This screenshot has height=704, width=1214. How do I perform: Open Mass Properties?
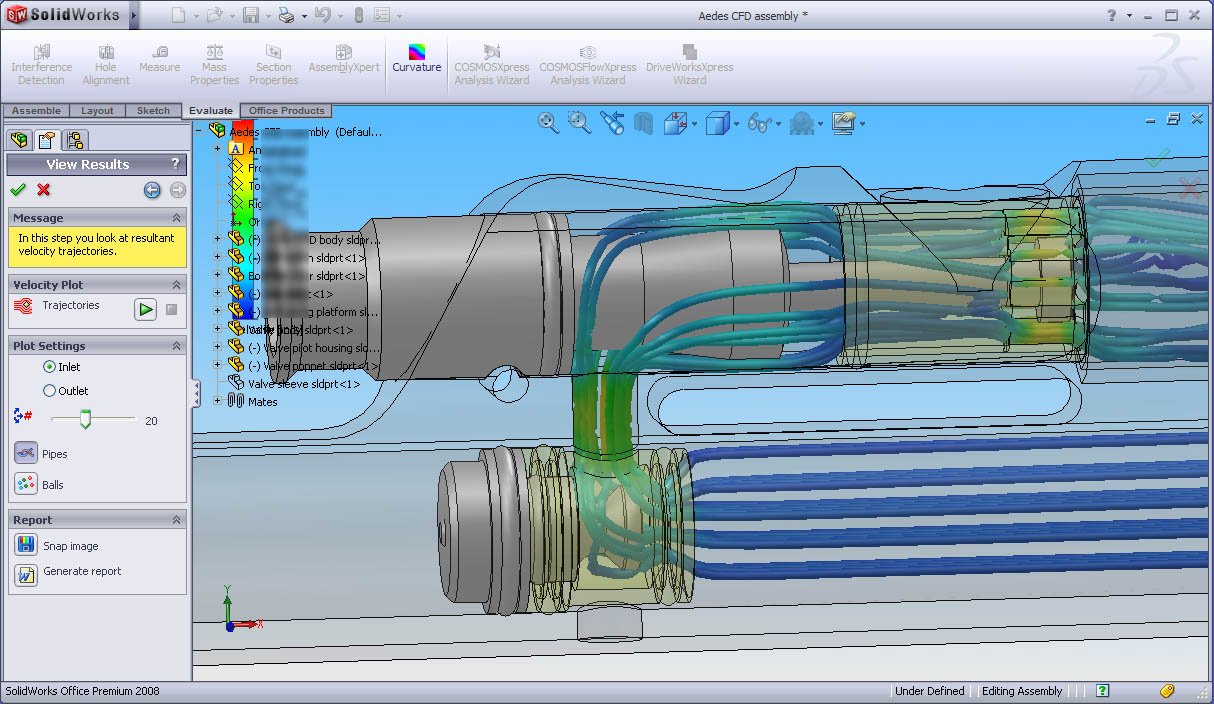click(x=215, y=65)
